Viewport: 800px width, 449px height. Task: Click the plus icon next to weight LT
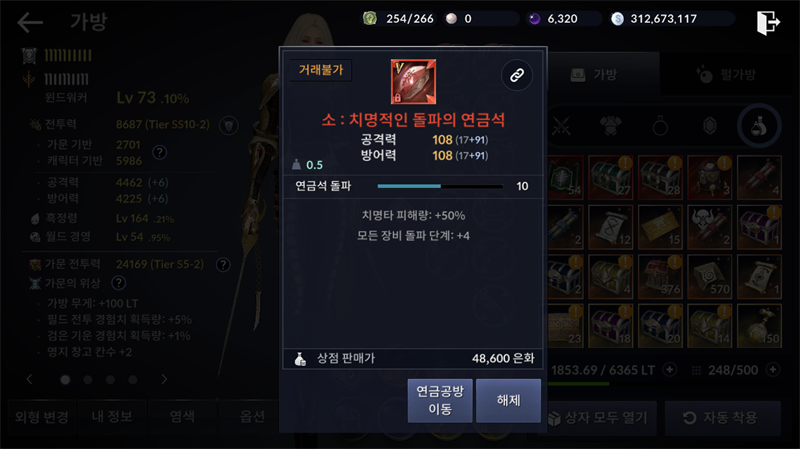(x=670, y=369)
